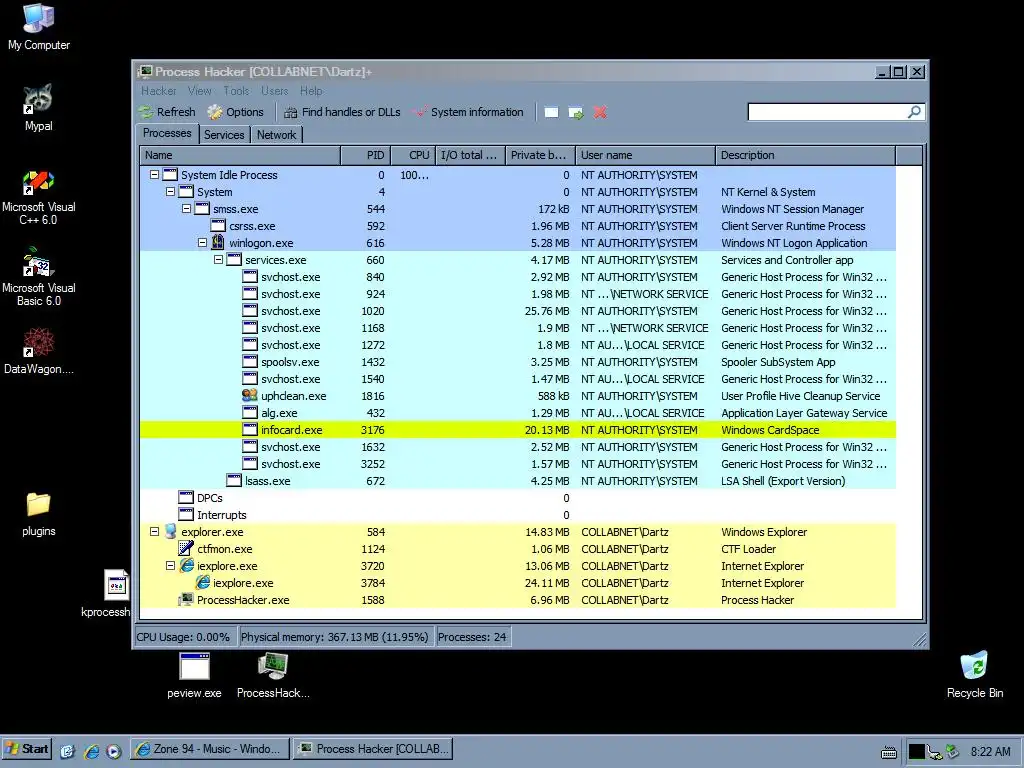Screen dimensions: 1024x768
Task: Collapse the iexplore.exe 3720 node
Action: click(x=170, y=566)
